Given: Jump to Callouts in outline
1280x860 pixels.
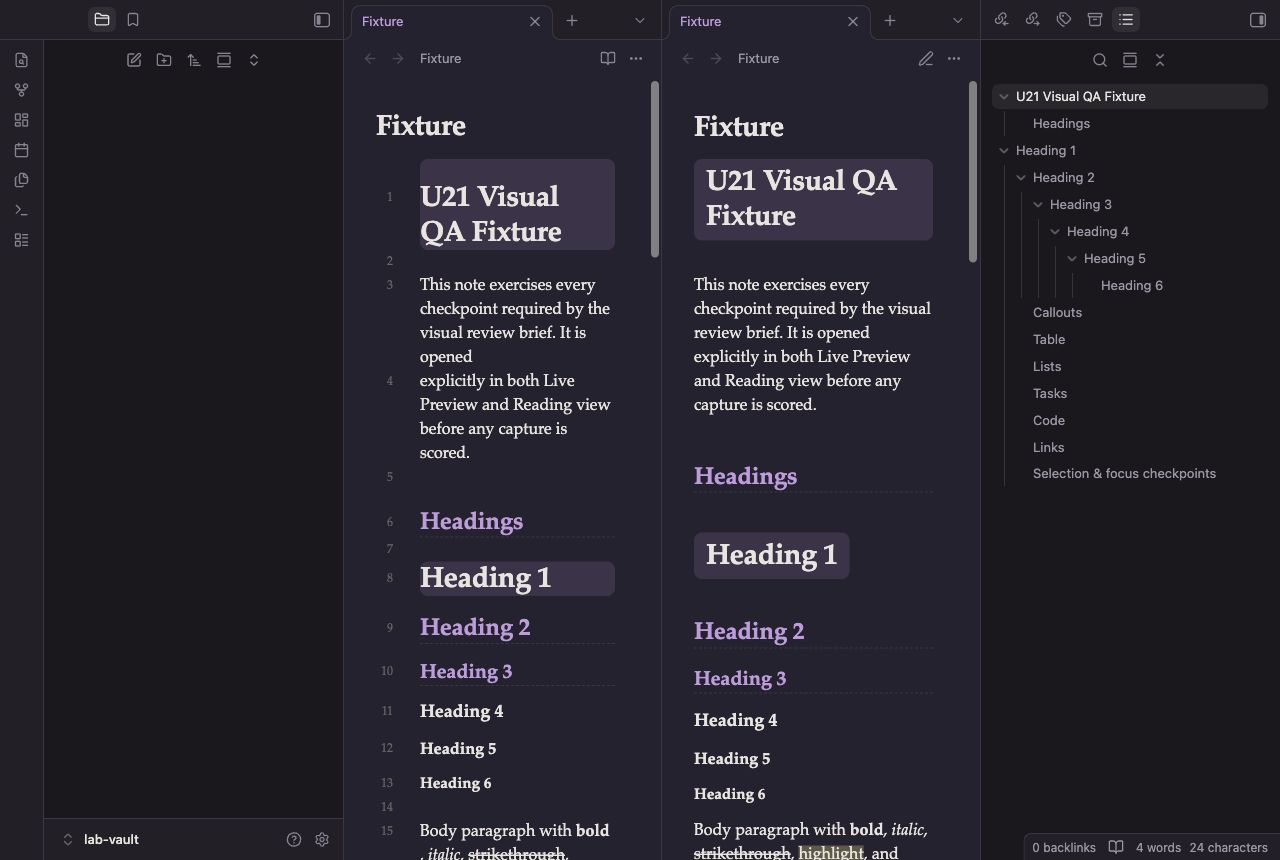Looking at the screenshot, I should (1057, 313).
